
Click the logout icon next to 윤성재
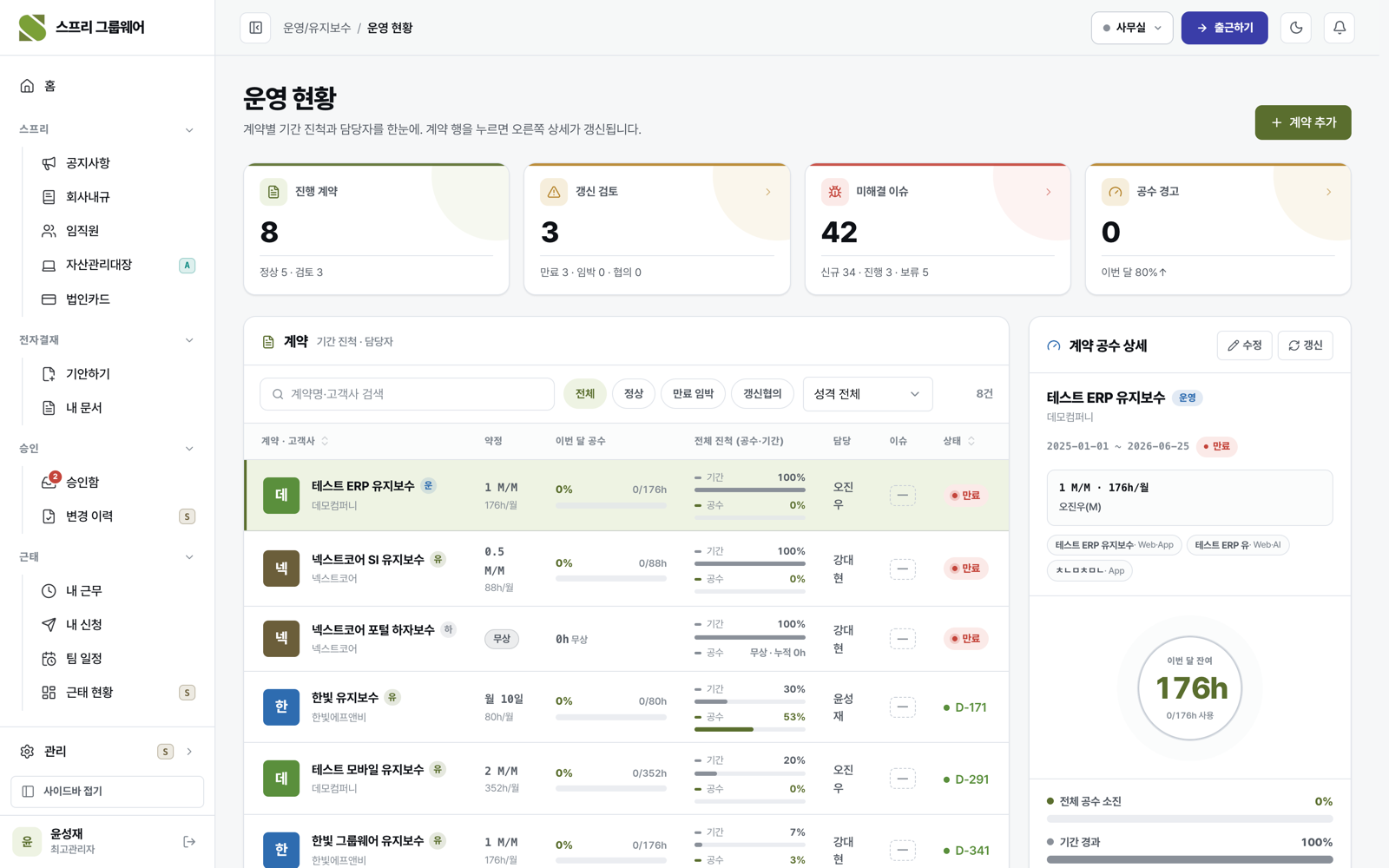coord(189,842)
